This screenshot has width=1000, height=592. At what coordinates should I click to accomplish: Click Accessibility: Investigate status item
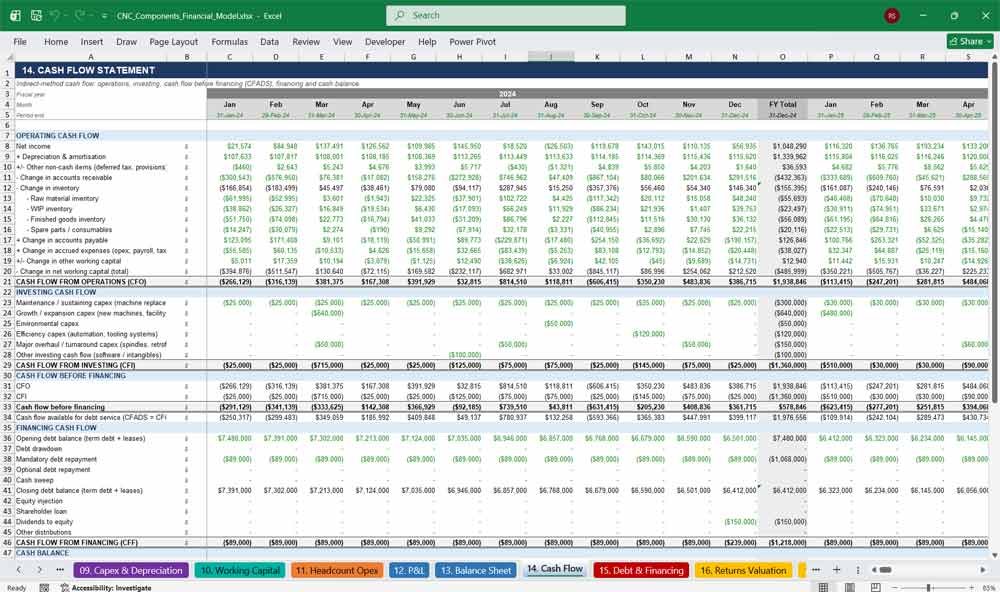106,588
